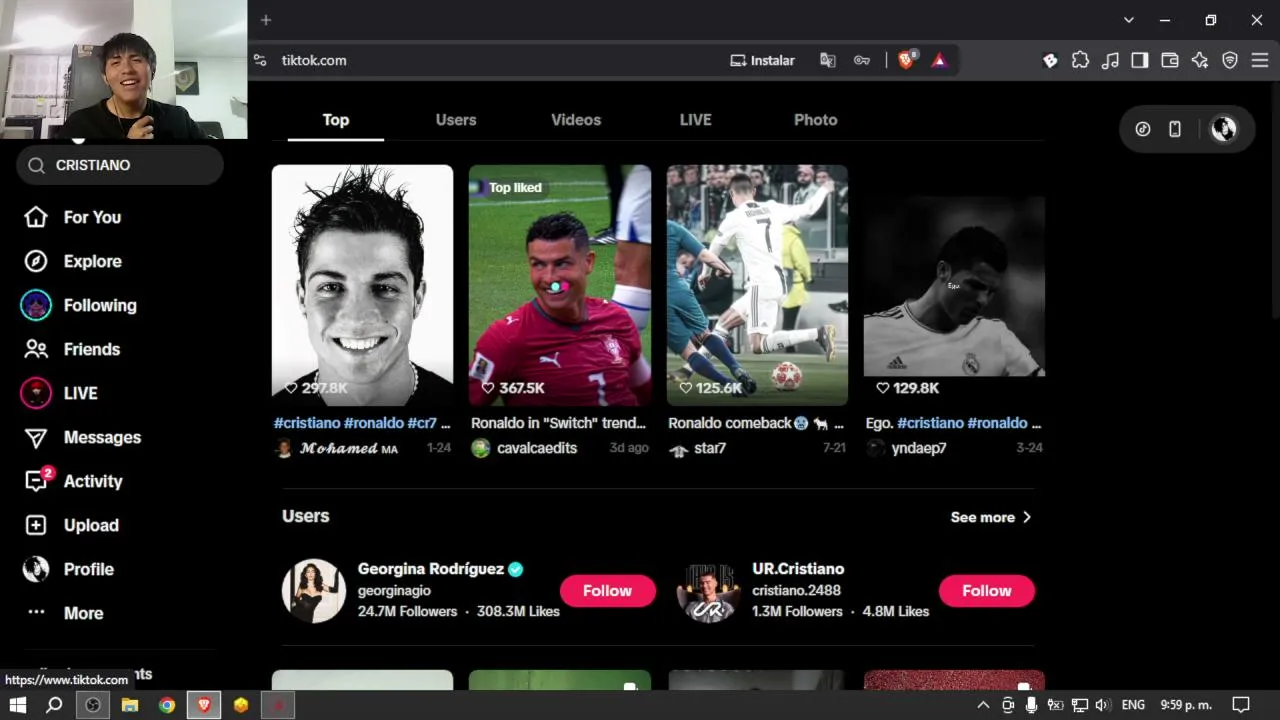The image size is (1280, 720).
Task: Click the get app phone icon
Action: tap(1175, 129)
